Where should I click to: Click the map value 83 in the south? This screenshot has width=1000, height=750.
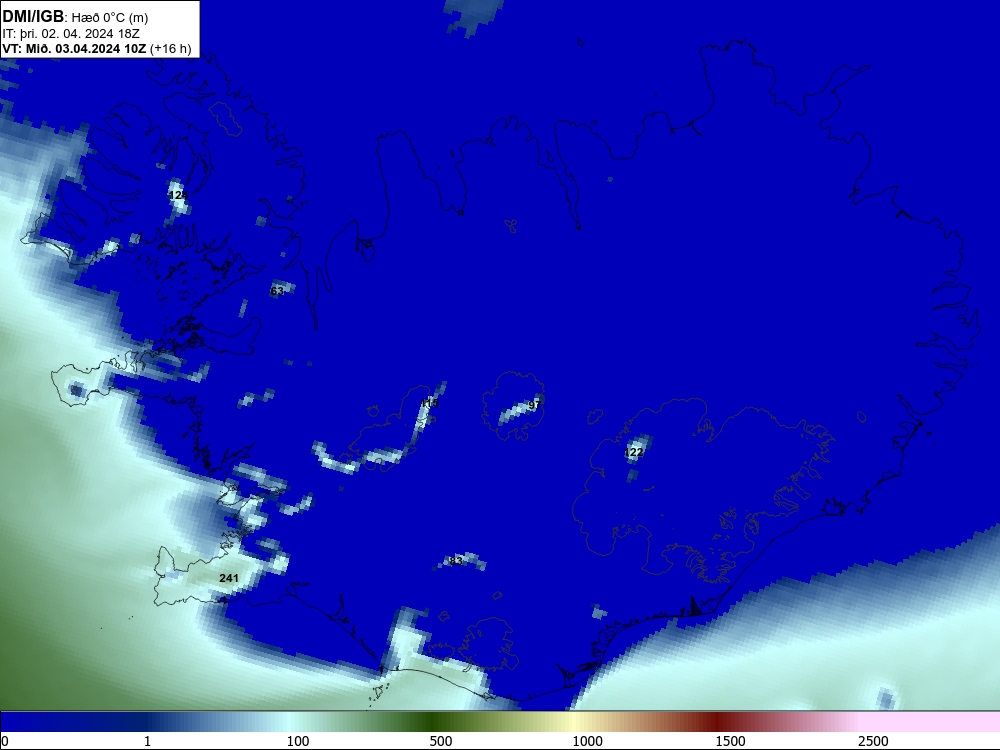[455, 561]
